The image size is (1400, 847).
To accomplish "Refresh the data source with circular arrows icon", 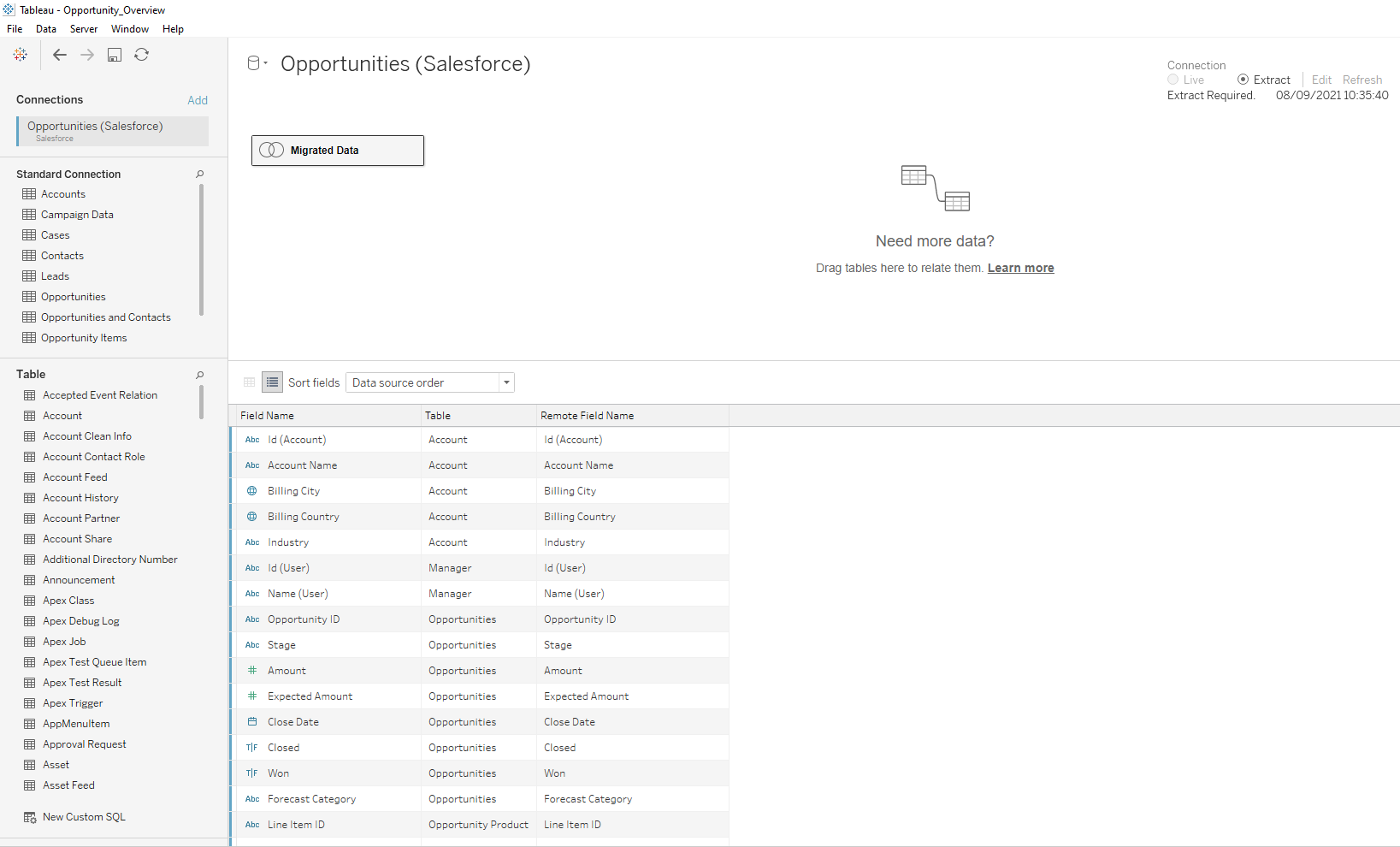I will click(x=142, y=55).
